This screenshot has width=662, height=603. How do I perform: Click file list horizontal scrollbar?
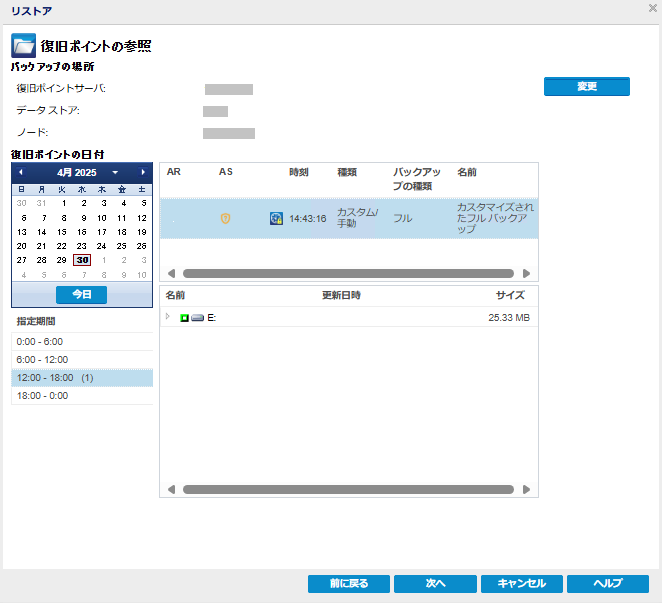pos(348,490)
